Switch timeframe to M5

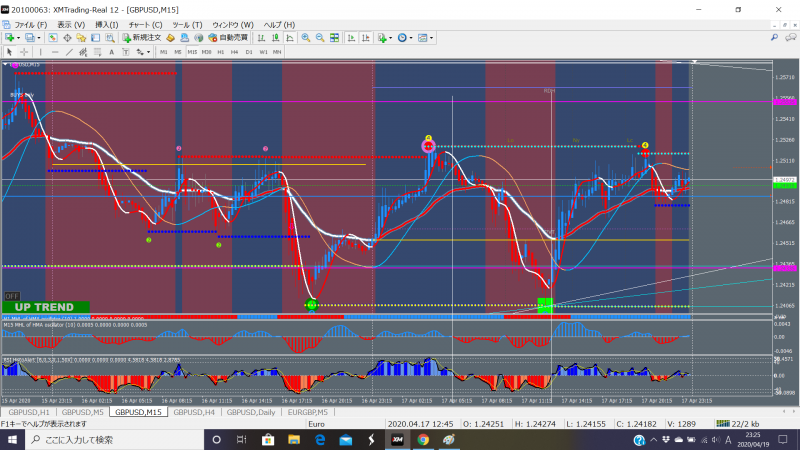coord(178,52)
